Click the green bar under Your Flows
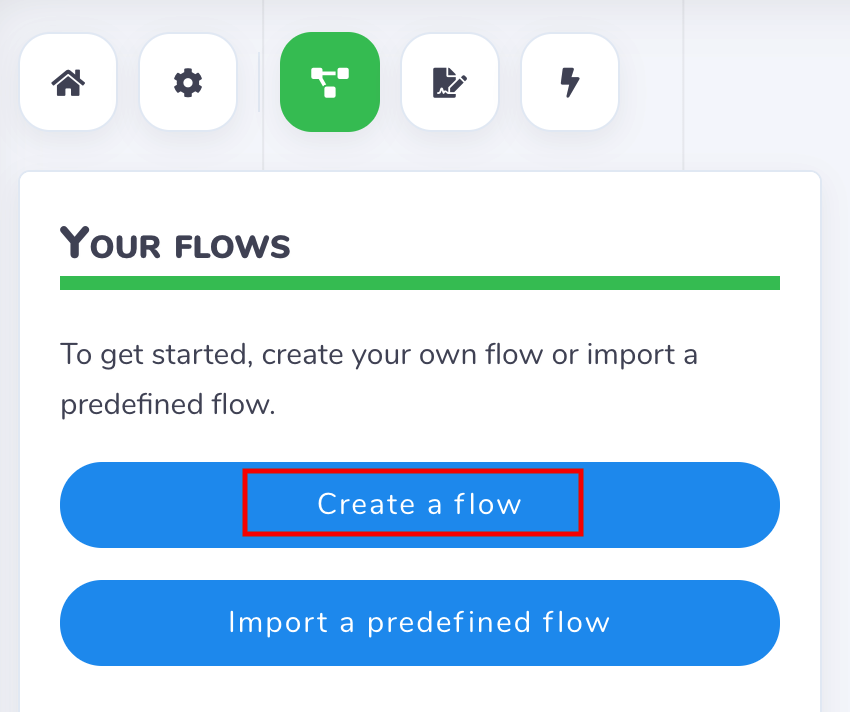Image resolution: width=850 pixels, height=712 pixels. pos(419,283)
